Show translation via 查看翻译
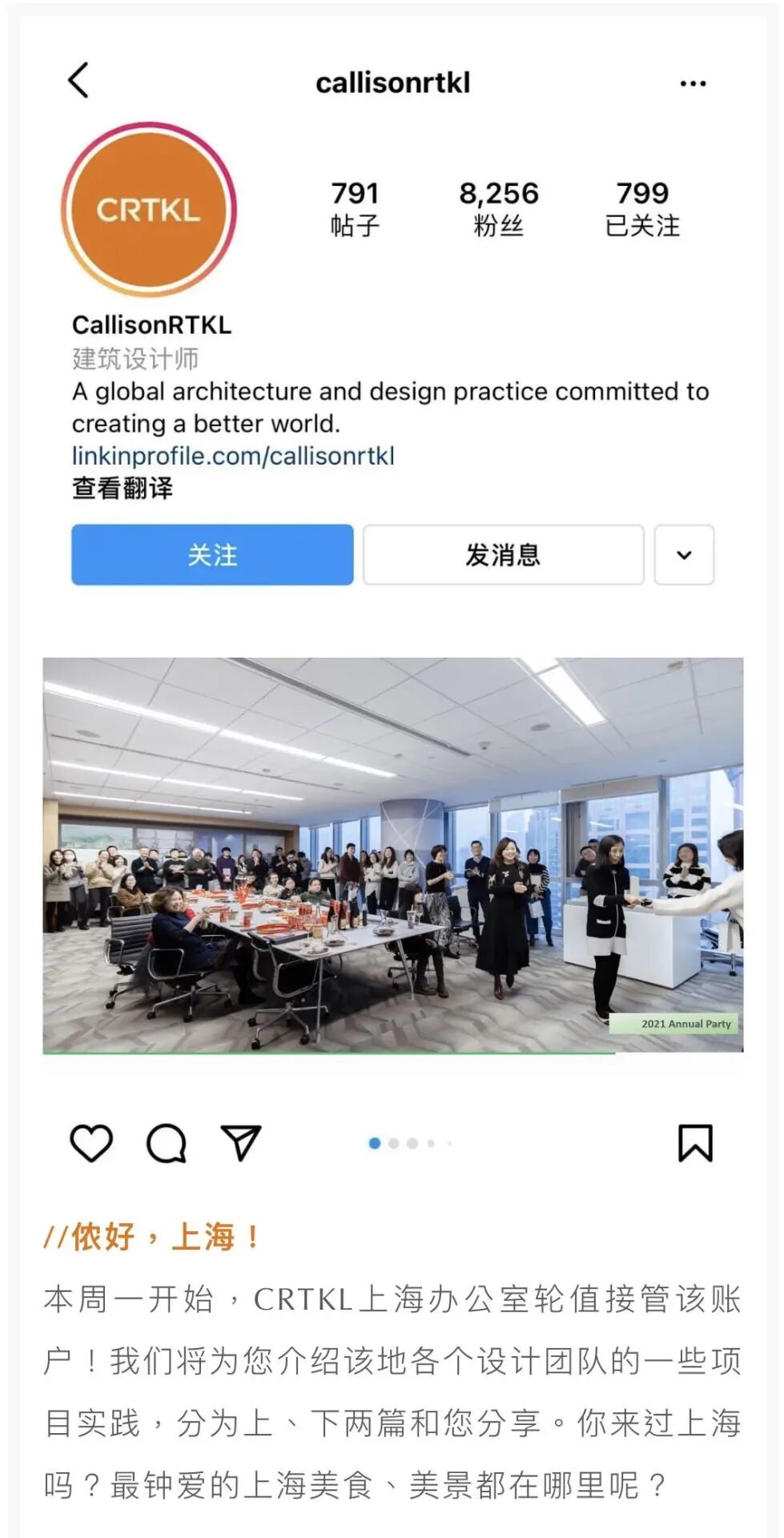 123,488
